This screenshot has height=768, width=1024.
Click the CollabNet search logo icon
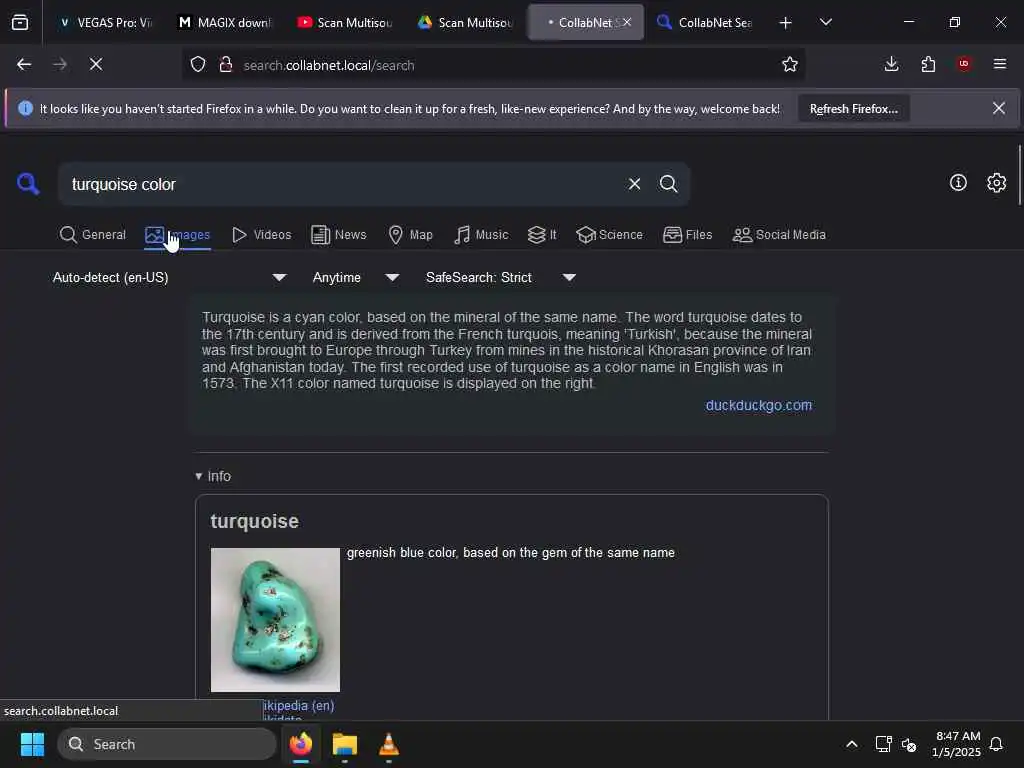tap(28, 184)
